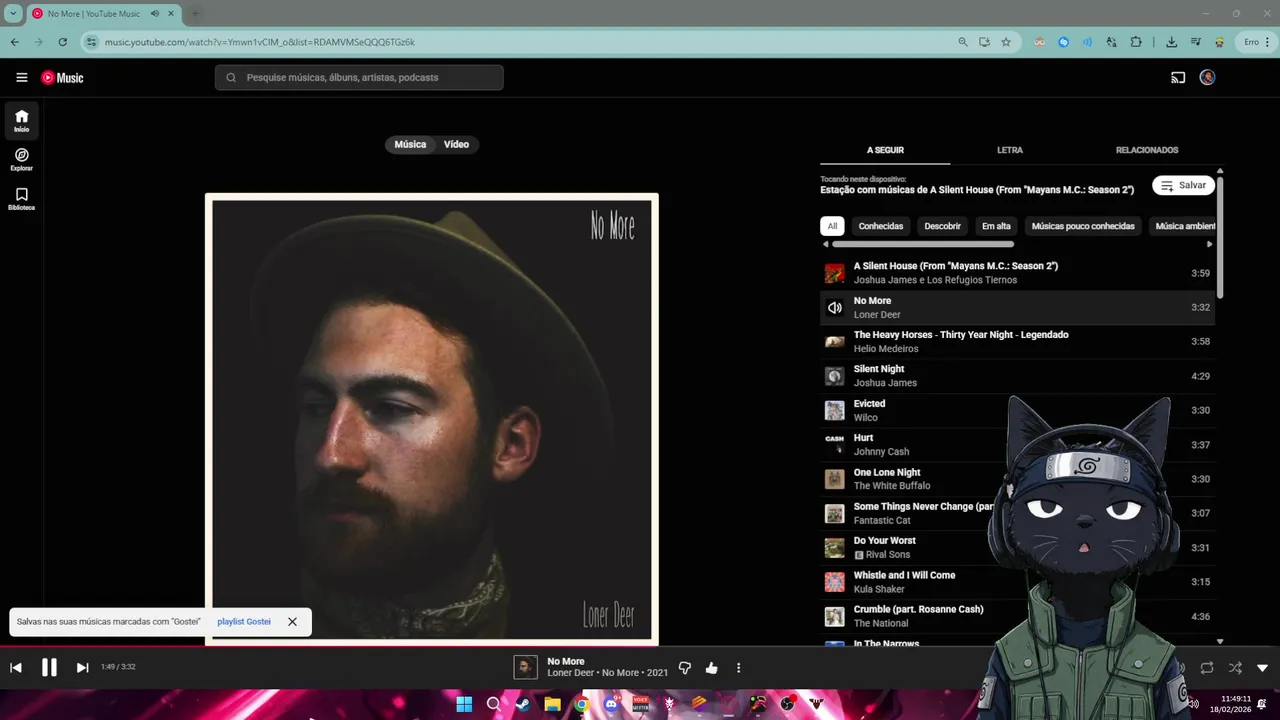This screenshot has width=1280, height=720.
Task: Open Biblioteca in the sidebar
Action: 21,198
